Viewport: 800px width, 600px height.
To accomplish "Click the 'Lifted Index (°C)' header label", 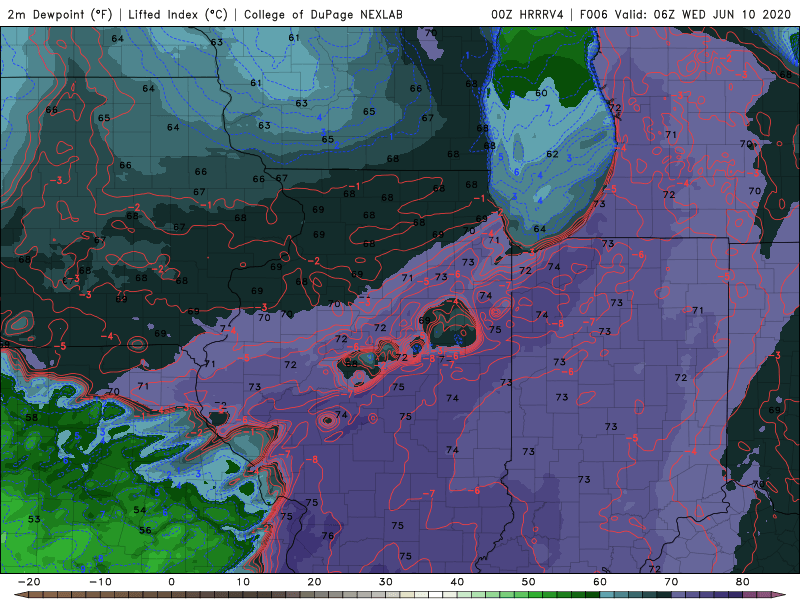I will click(x=178, y=15).
